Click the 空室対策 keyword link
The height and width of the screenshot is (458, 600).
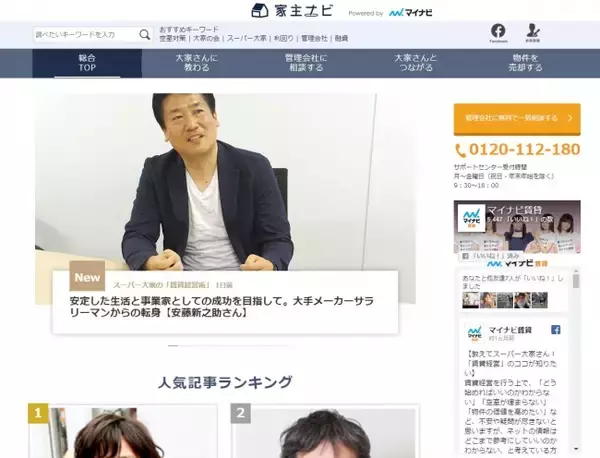(173, 38)
